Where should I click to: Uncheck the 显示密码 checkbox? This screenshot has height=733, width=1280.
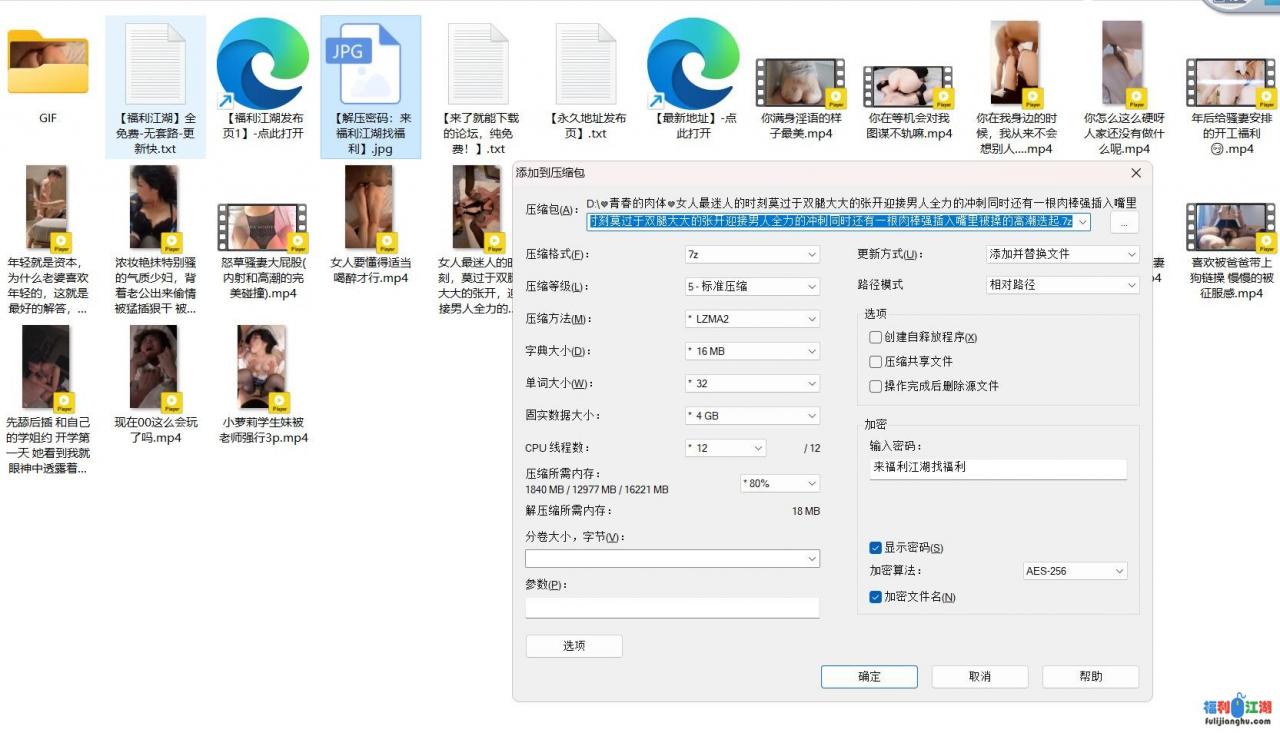[x=876, y=548]
